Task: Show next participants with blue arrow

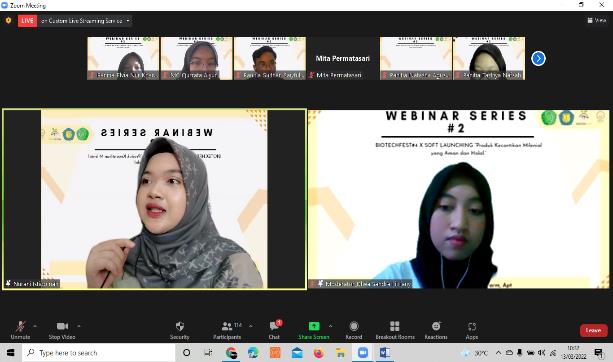Action: [x=538, y=59]
